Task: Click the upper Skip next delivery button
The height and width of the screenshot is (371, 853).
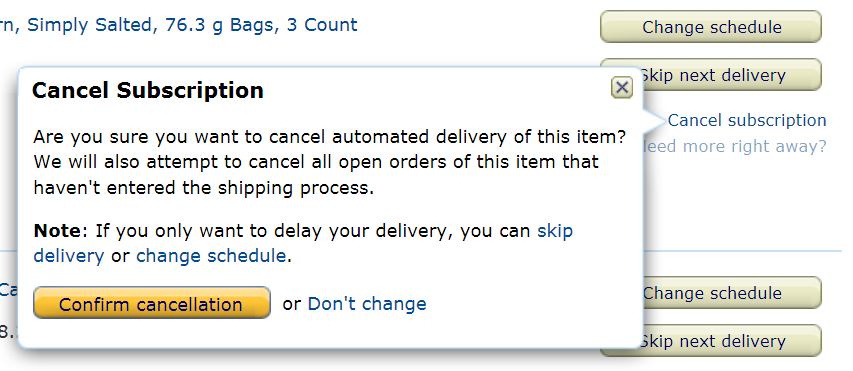Action: (729, 75)
